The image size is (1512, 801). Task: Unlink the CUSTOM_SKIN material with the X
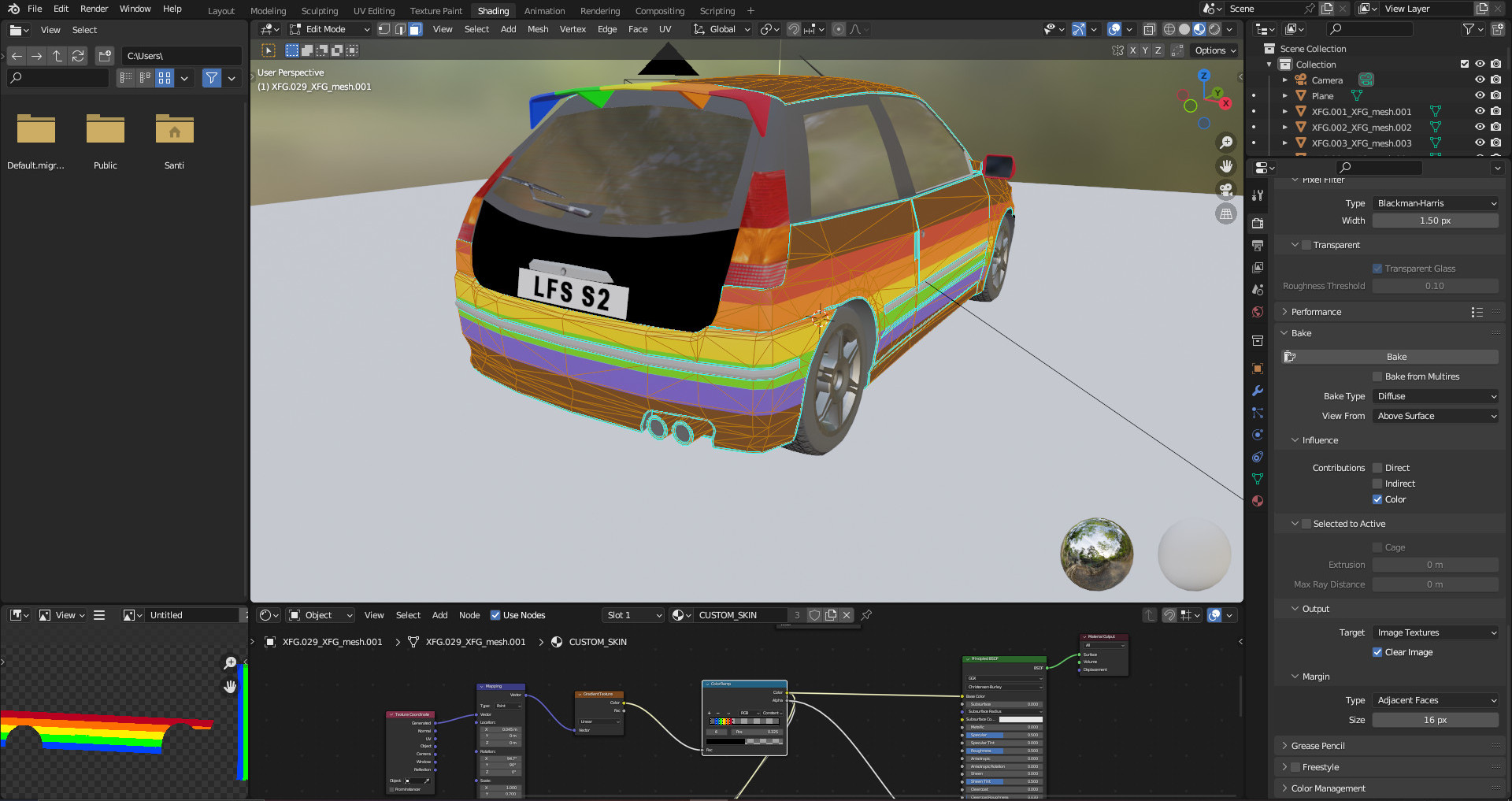[847, 615]
